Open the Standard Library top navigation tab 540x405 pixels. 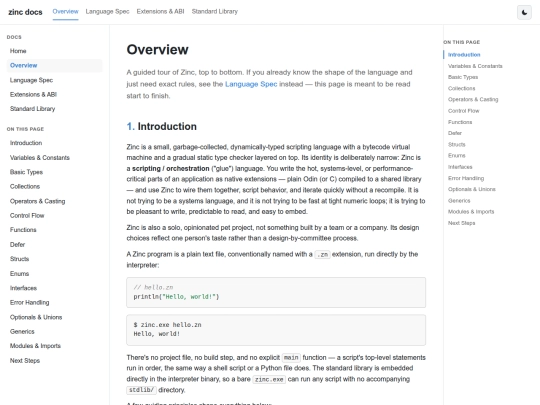(x=215, y=12)
